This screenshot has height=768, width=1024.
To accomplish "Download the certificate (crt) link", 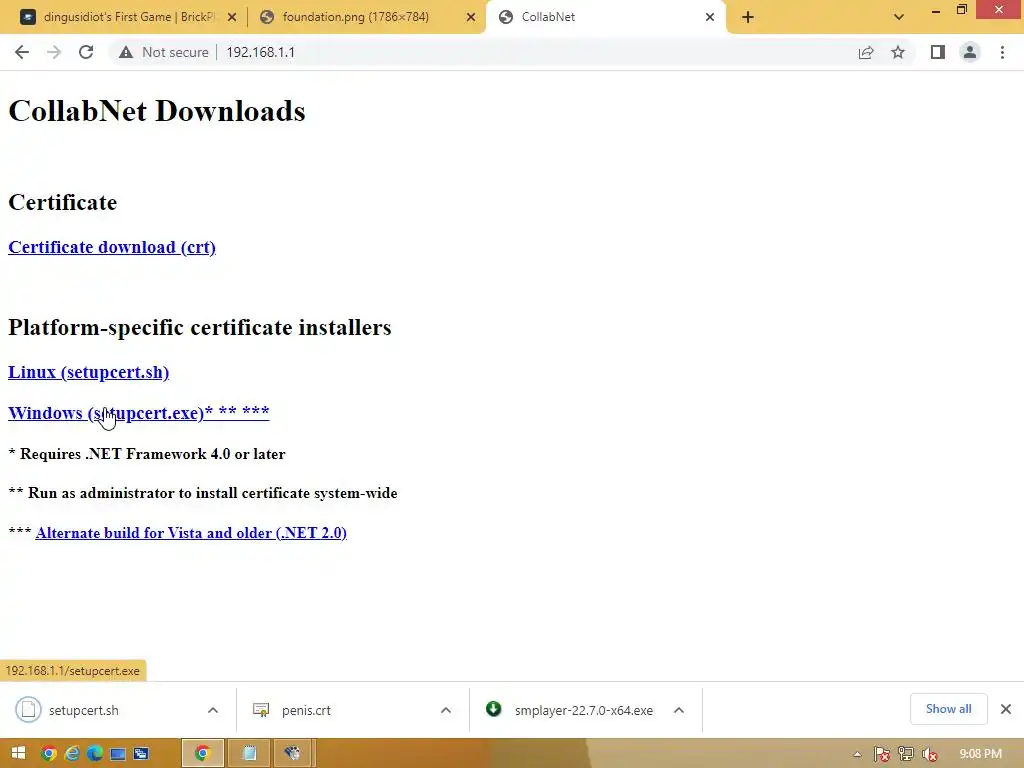I will 112,248.
